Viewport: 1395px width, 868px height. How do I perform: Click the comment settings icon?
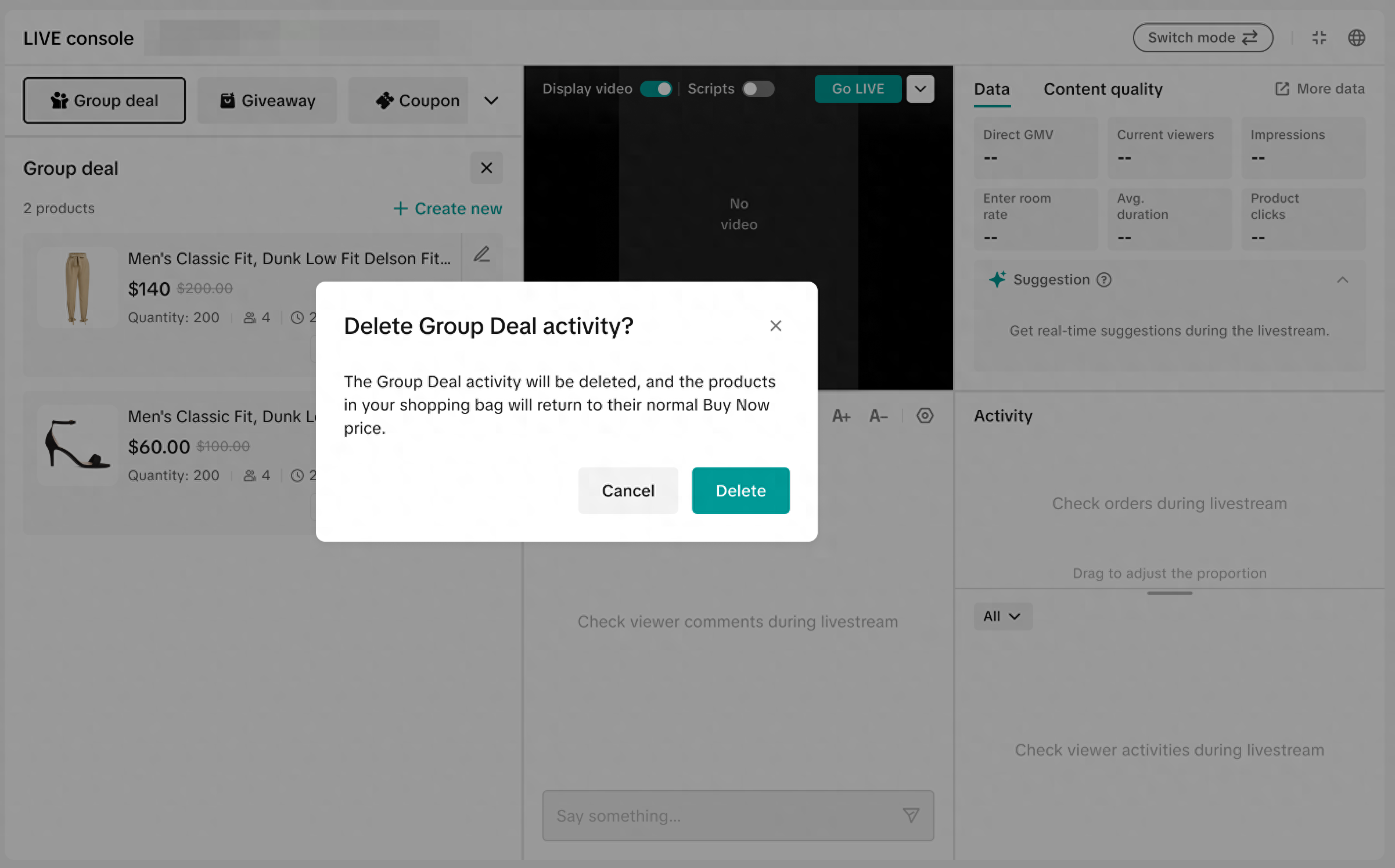tap(925, 416)
